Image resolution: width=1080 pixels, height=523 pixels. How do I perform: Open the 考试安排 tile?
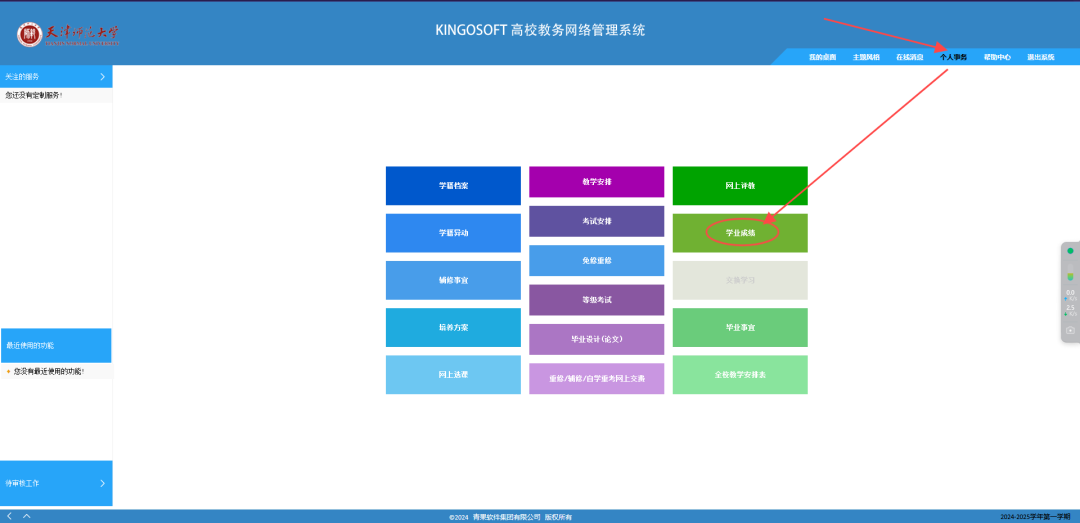point(596,221)
